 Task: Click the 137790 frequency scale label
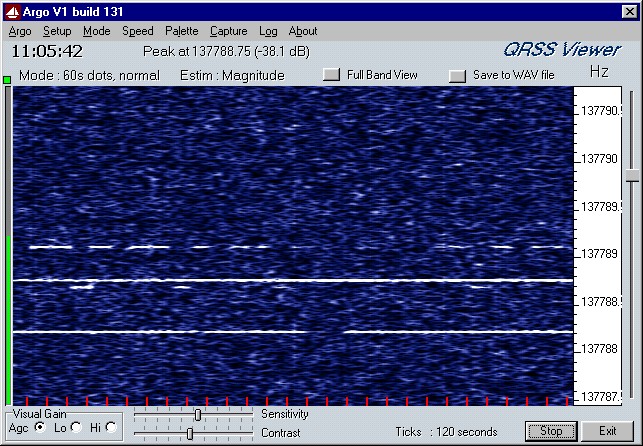click(599, 159)
